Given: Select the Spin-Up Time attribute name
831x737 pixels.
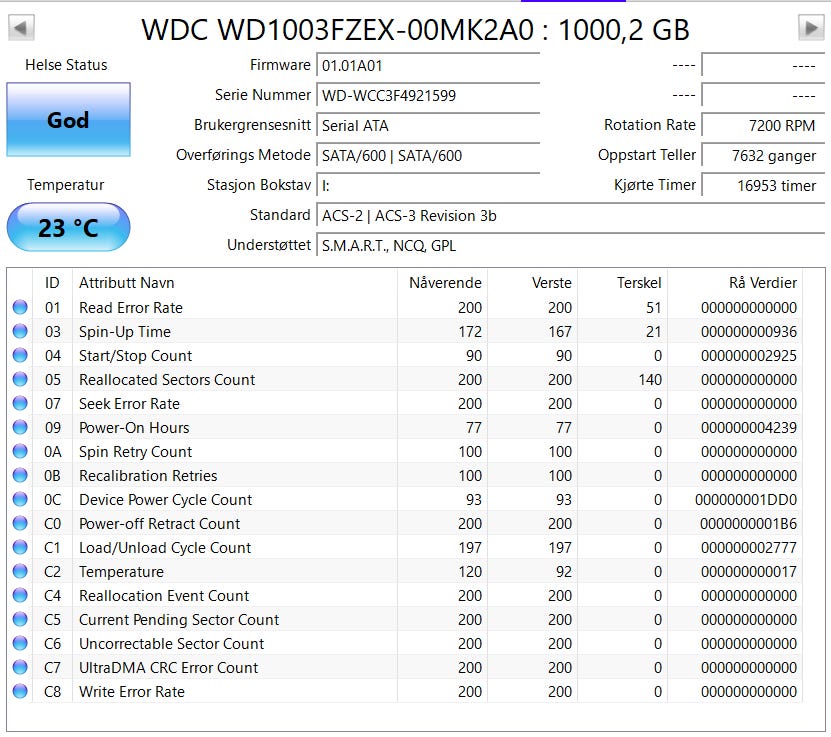Looking at the screenshot, I should click(x=125, y=332).
